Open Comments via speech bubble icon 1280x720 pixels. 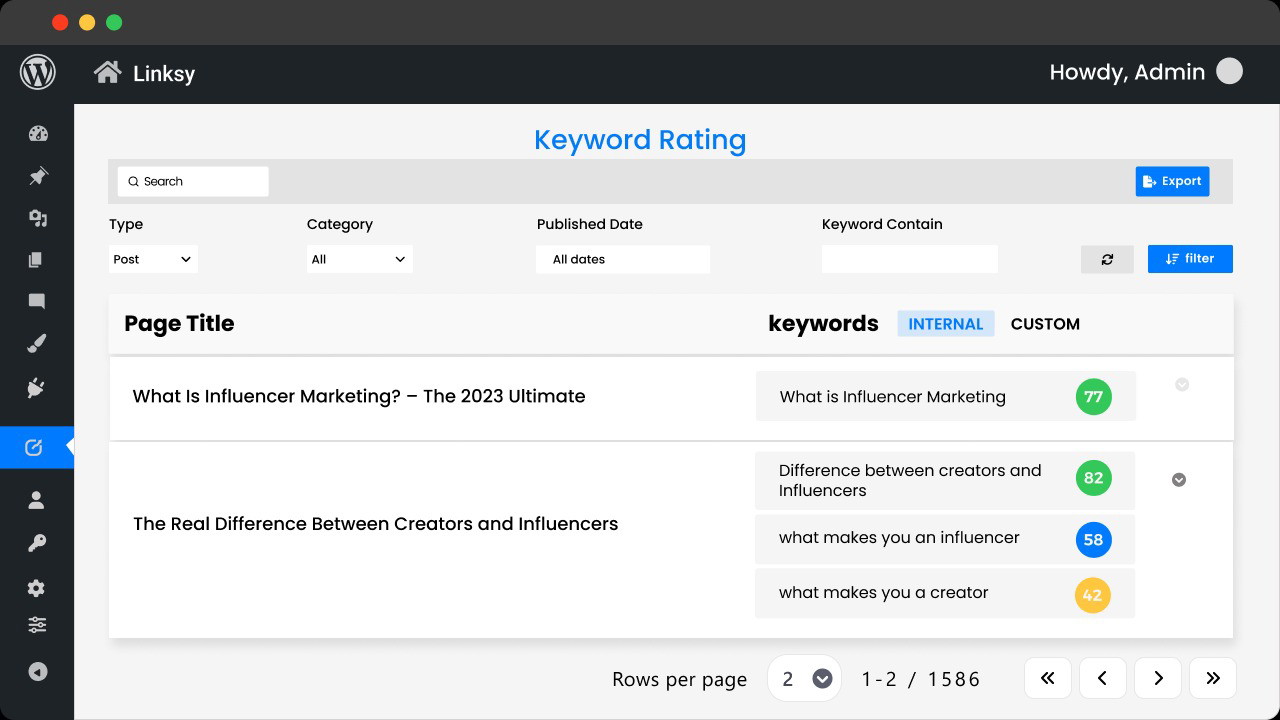(x=37, y=301)
